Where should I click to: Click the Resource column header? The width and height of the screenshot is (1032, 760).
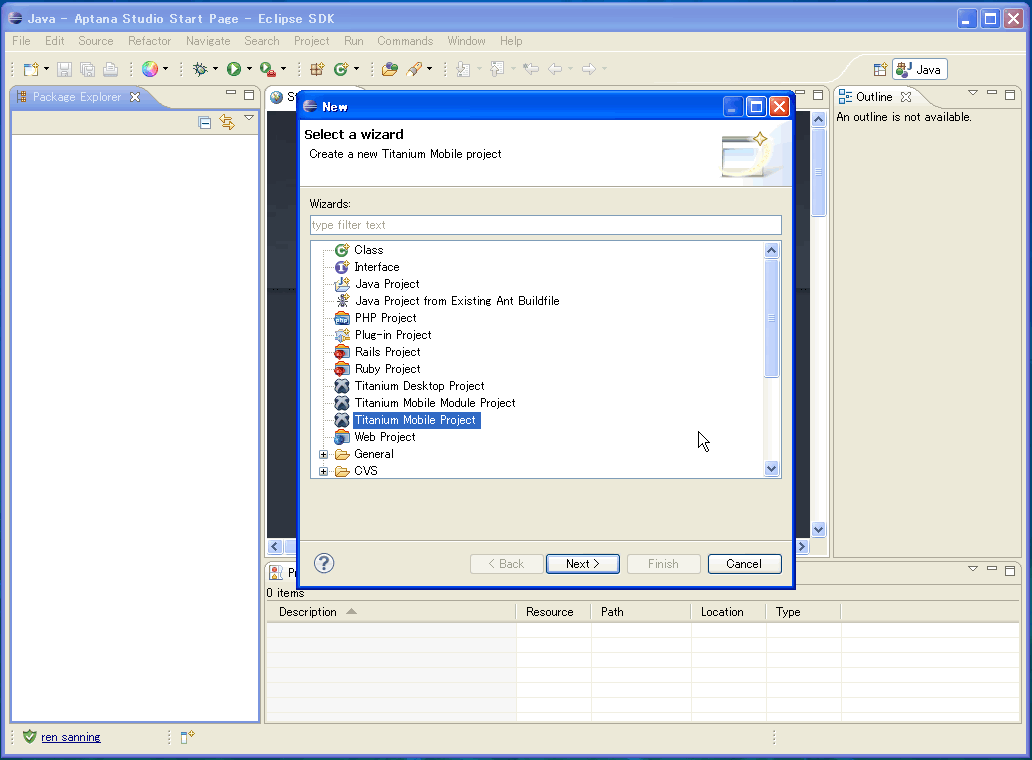(x=553, y=612)
